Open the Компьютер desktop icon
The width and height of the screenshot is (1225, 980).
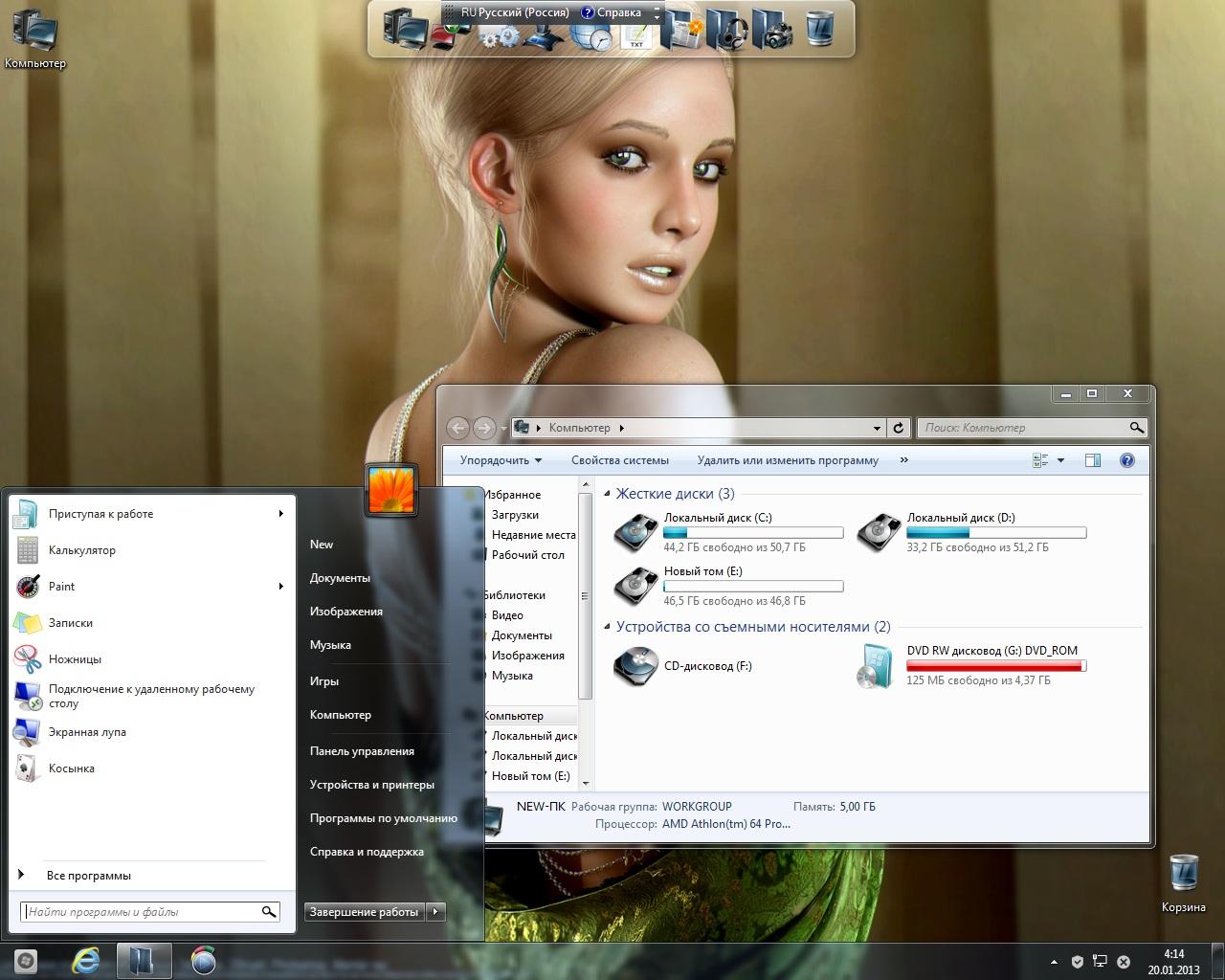(x=34, y=38)
